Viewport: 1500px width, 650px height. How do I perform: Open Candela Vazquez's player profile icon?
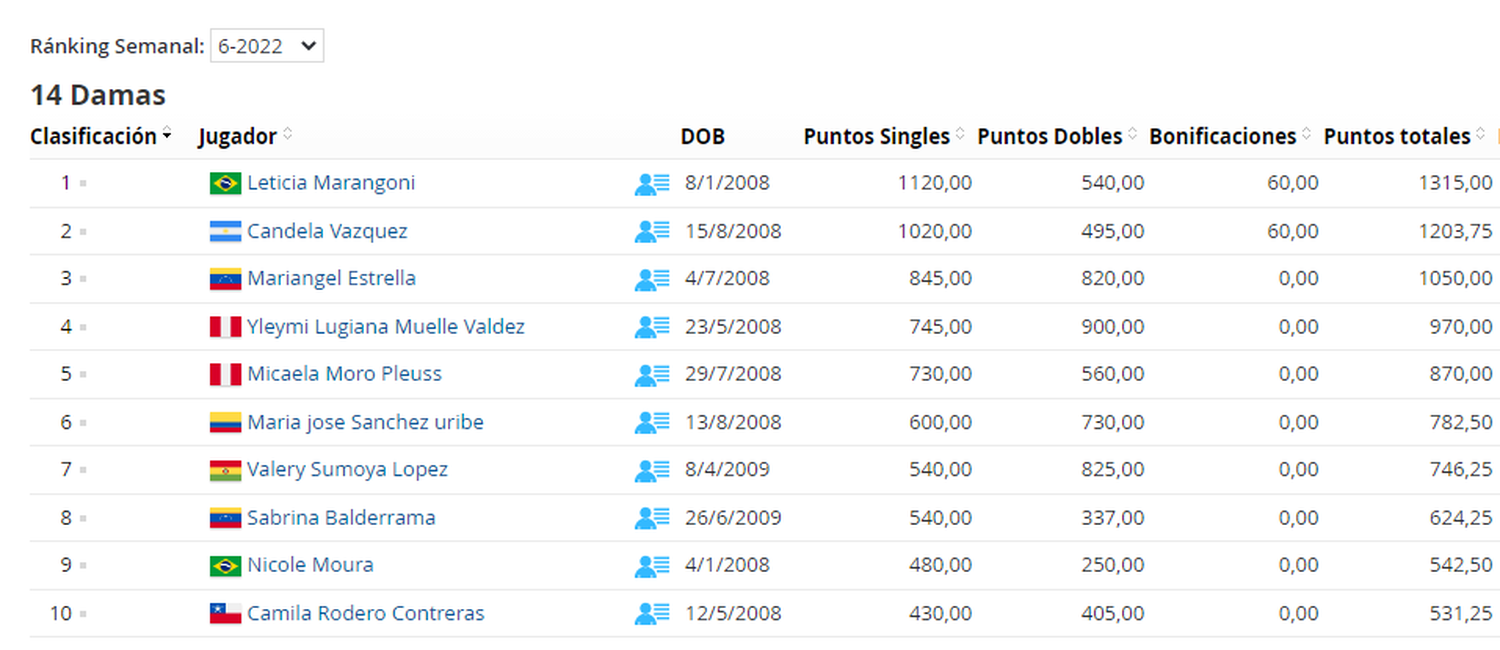point(652,231)
